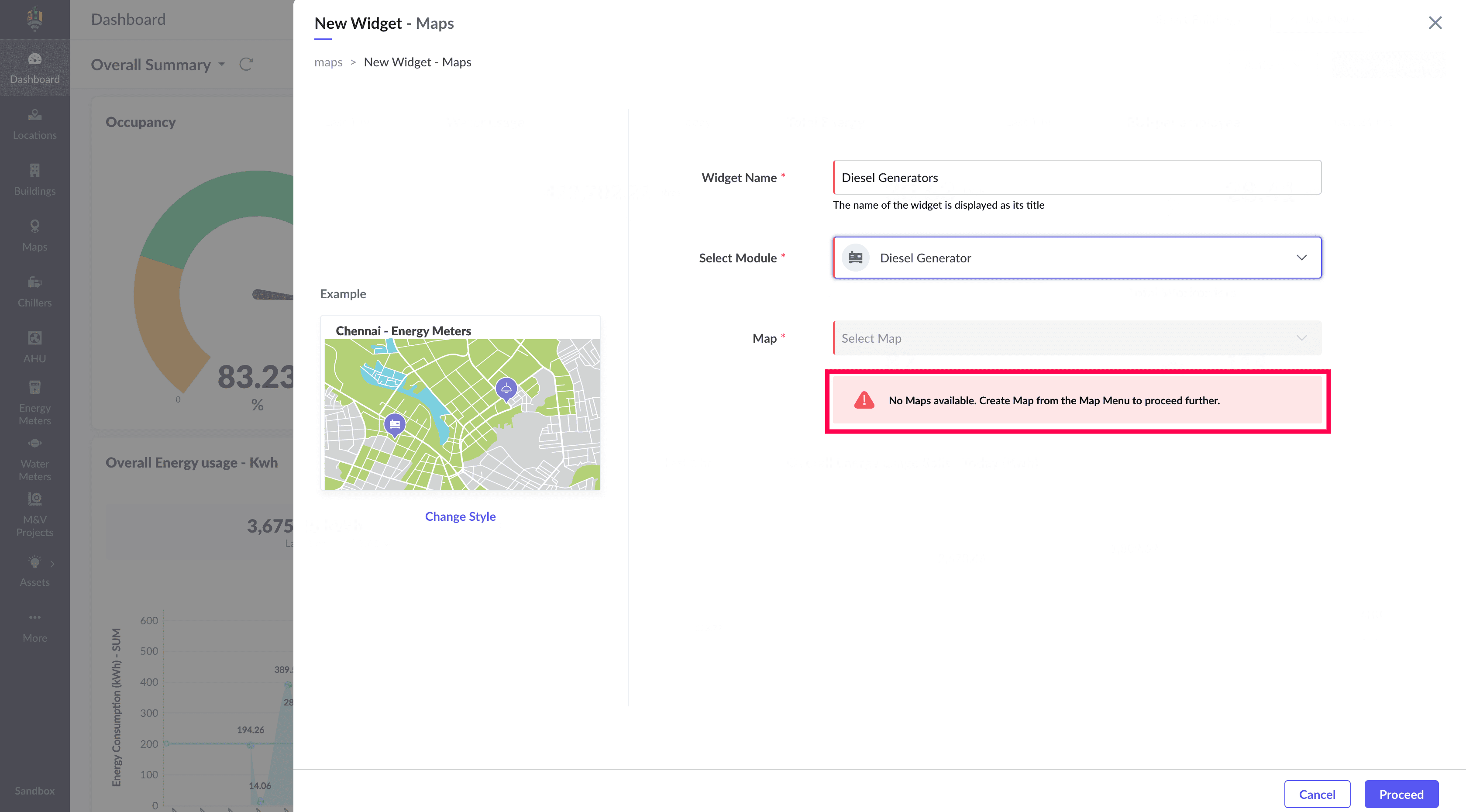Select the Chillers sidebar icon
This screenshot has height=812, width=1466.
[35, 291]
